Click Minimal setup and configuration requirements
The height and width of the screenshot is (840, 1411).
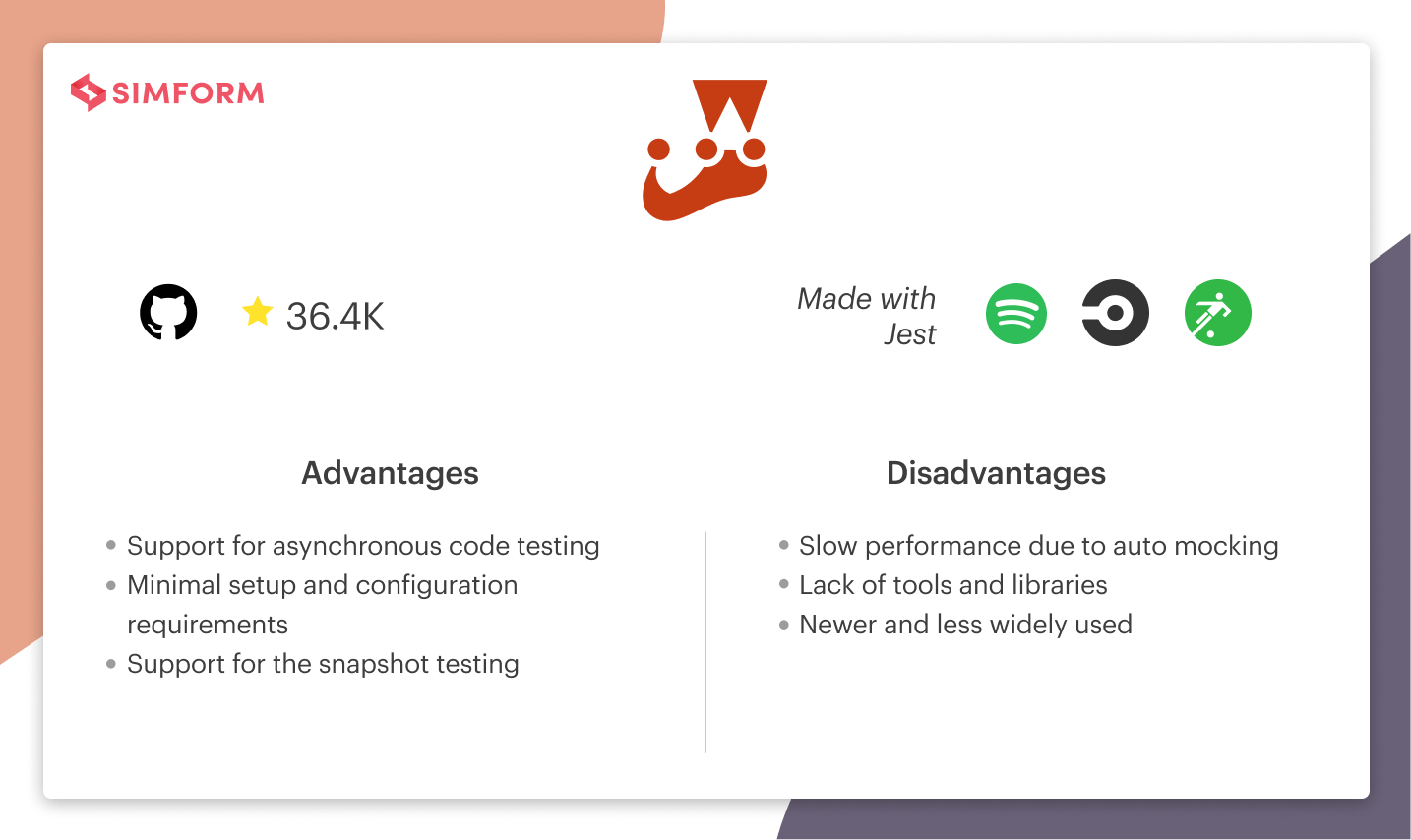tap(323, 604)
